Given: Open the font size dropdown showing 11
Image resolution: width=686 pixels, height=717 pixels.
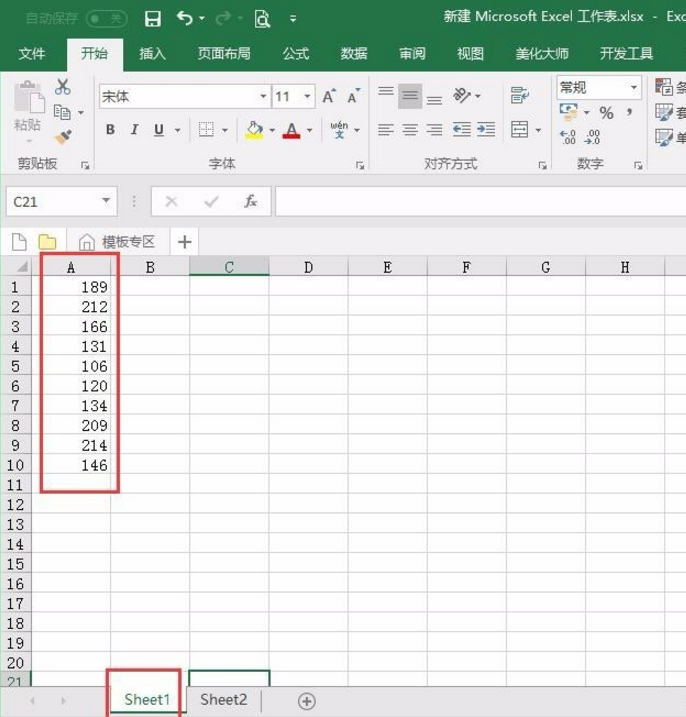Looking at the screenshot, I should pos(307,96).
